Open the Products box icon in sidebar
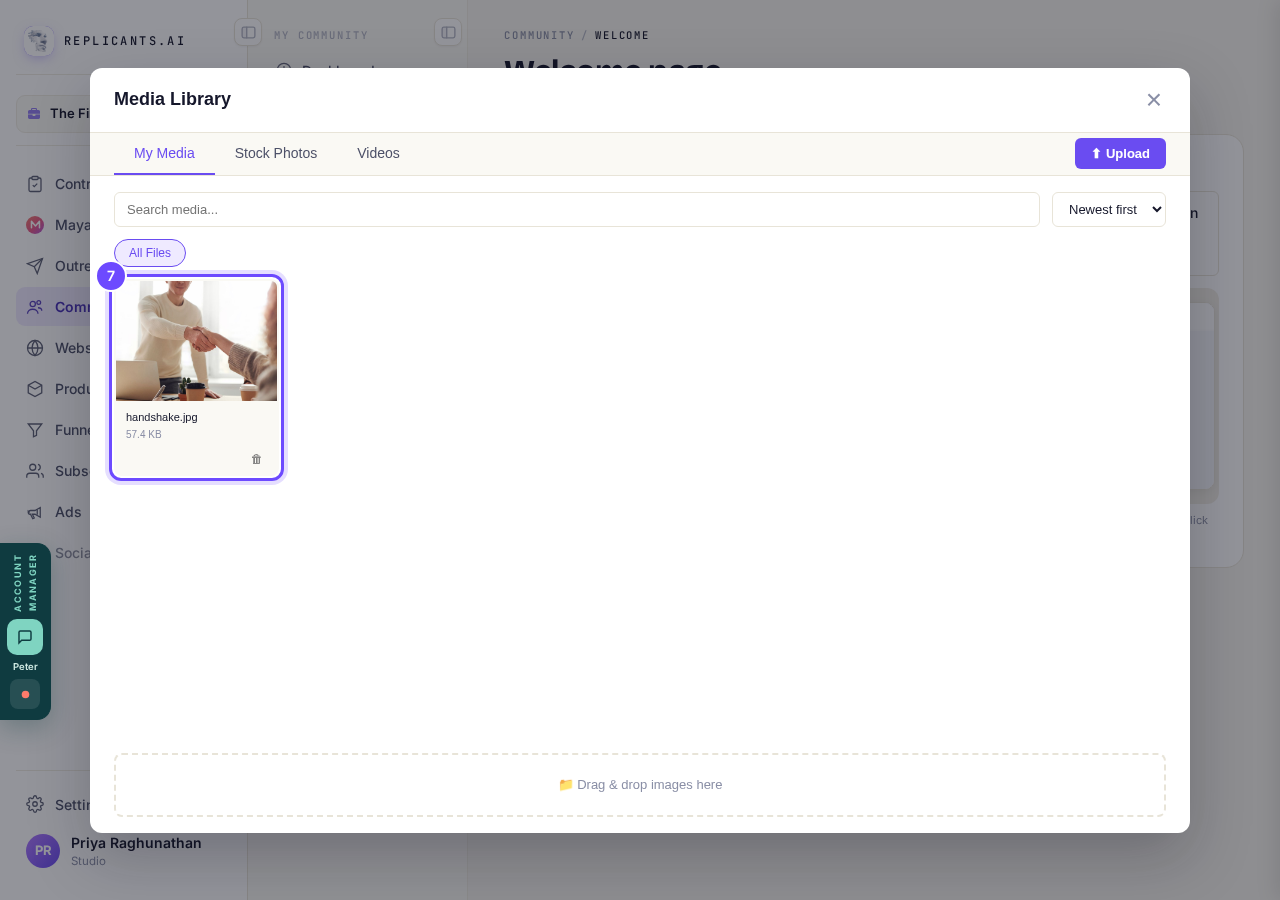Image resolution: width=1280 pixels, height=900 pixels. coord(35,389)
